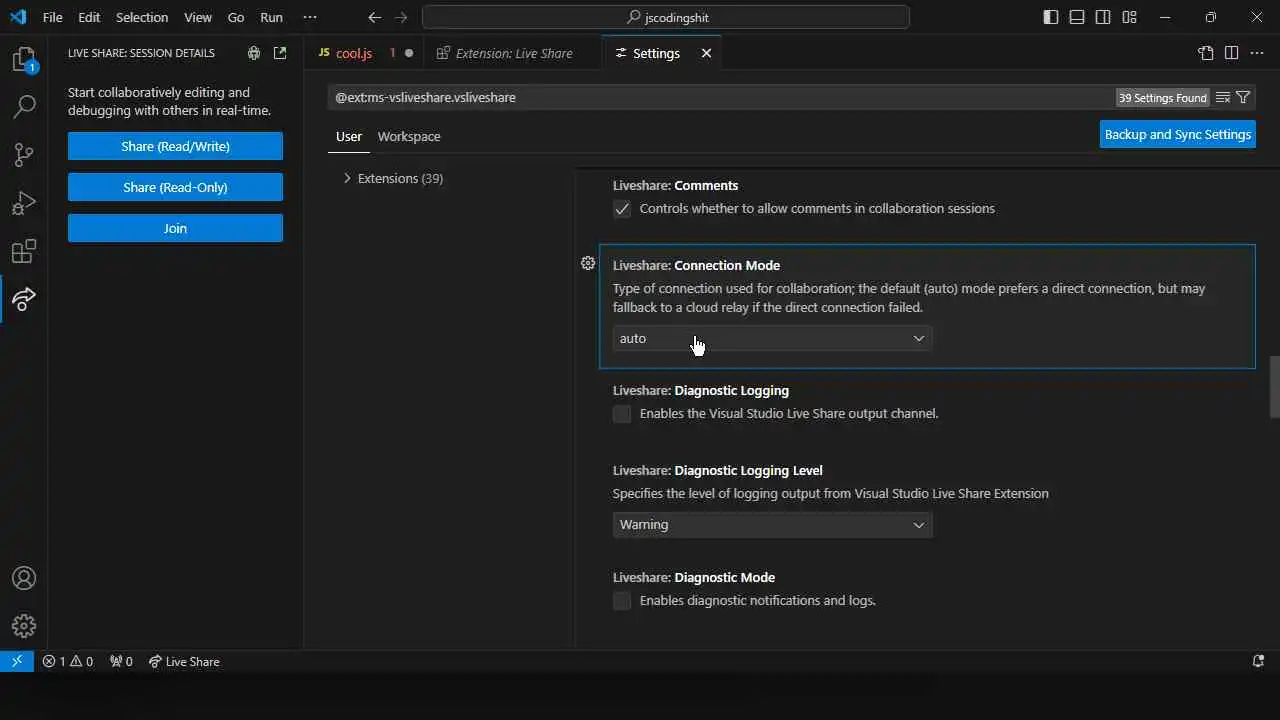Open the View menu

coord(198,17)
